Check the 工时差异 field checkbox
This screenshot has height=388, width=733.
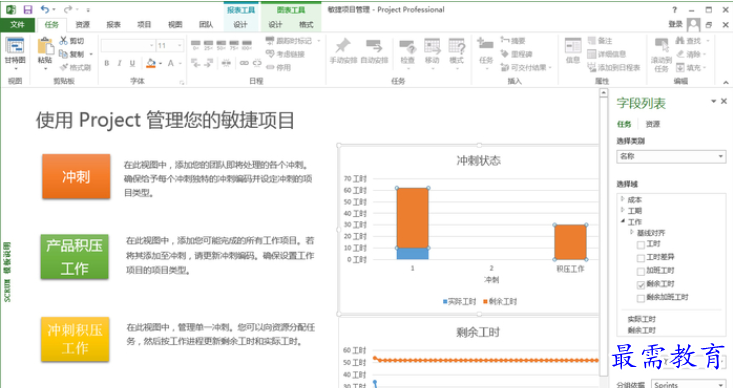point(641,258)
